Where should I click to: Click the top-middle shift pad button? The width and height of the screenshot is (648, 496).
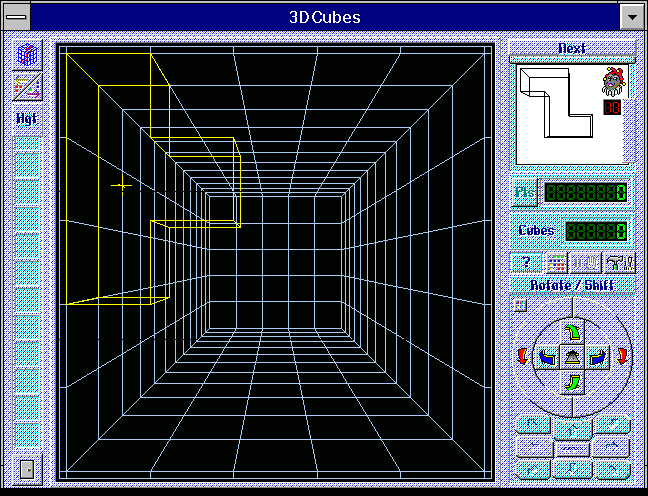tap(573, 424)
